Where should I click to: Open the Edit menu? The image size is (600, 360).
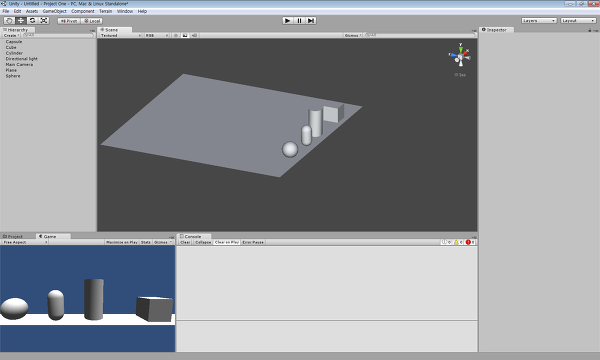(x=18, y=11)
